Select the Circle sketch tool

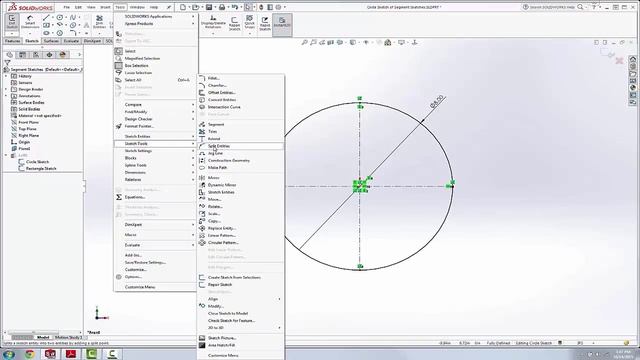60,18
